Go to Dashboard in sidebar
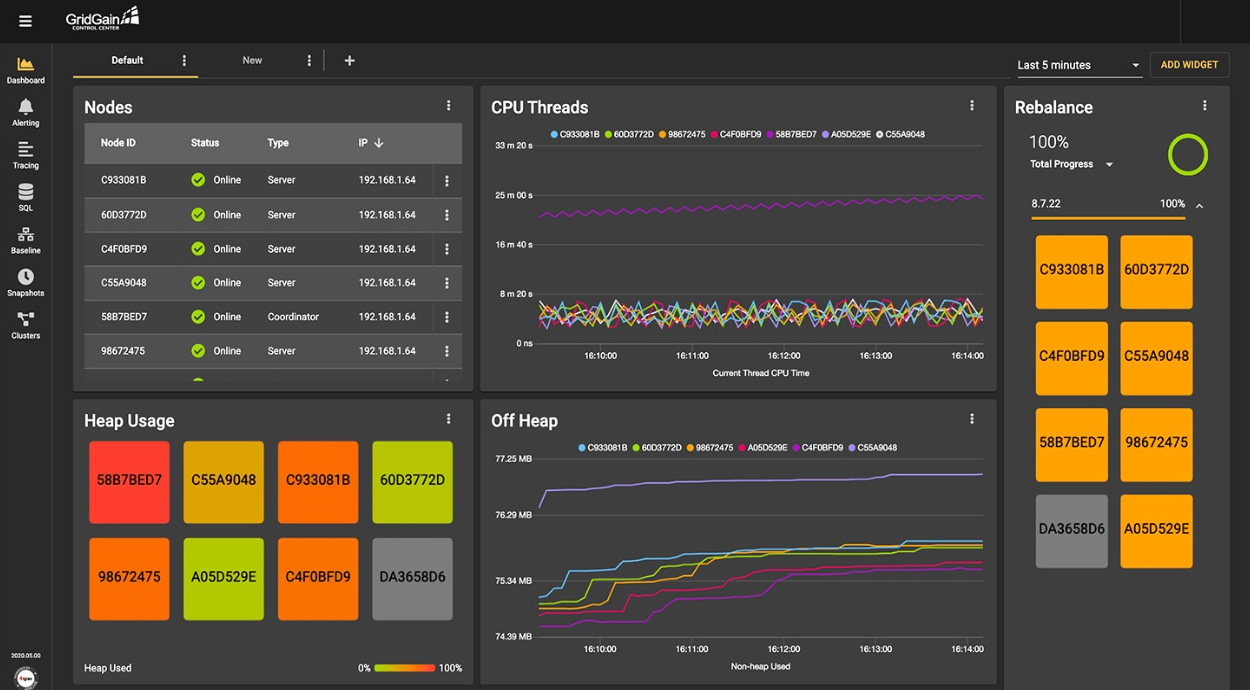The image size is (1250, 690). [26, 71]
